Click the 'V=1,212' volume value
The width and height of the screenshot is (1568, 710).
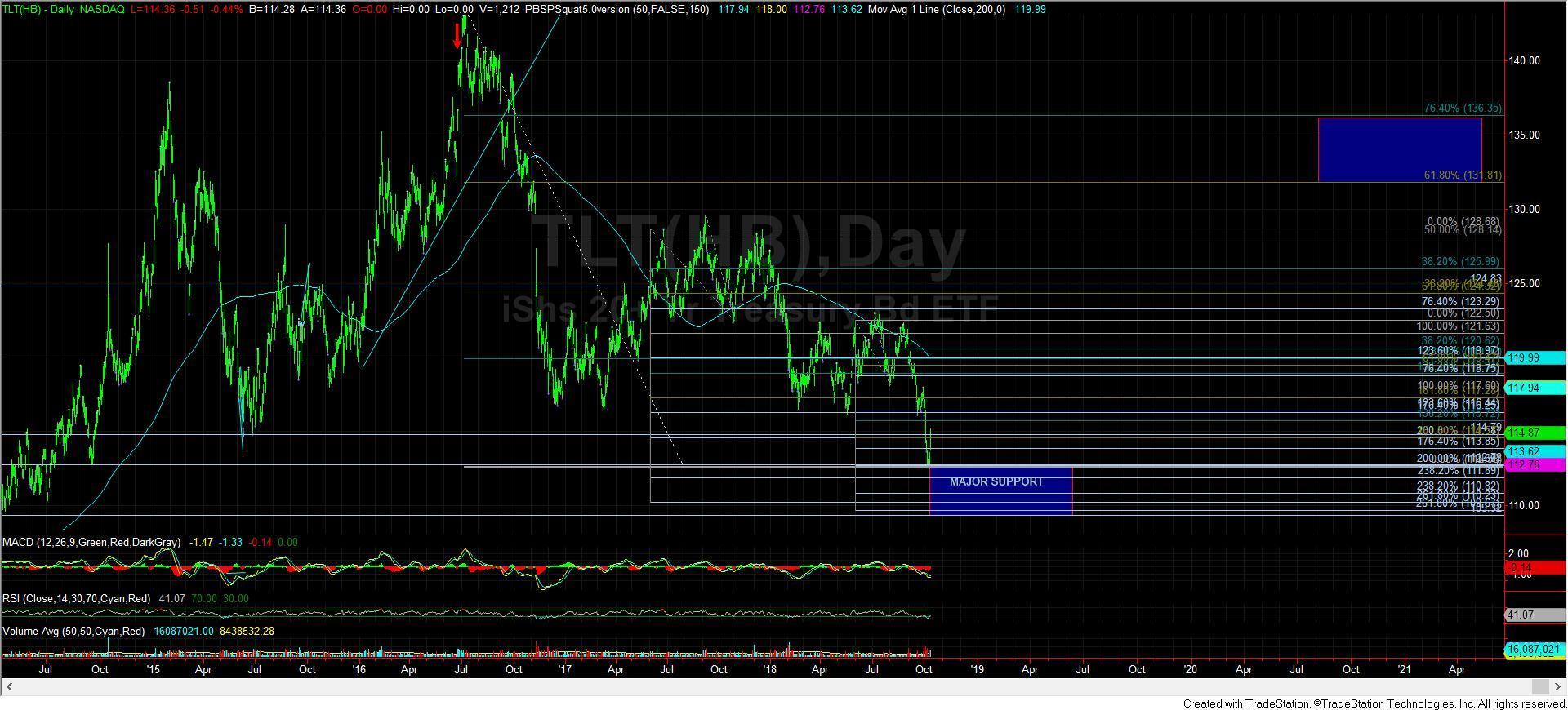pyautogui.click(x=499, y=9)
